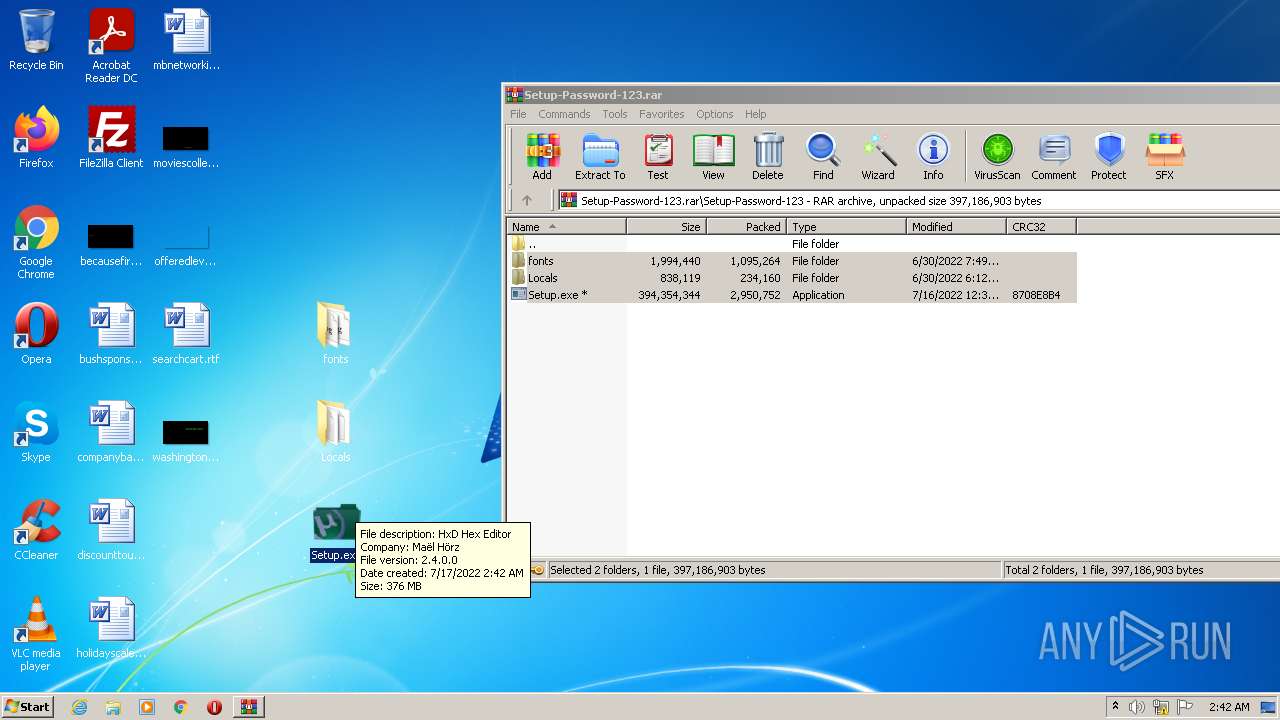This screenshot has width=1280, height=720.
Task: Click the Test archive icon
Action: (657, 157)
